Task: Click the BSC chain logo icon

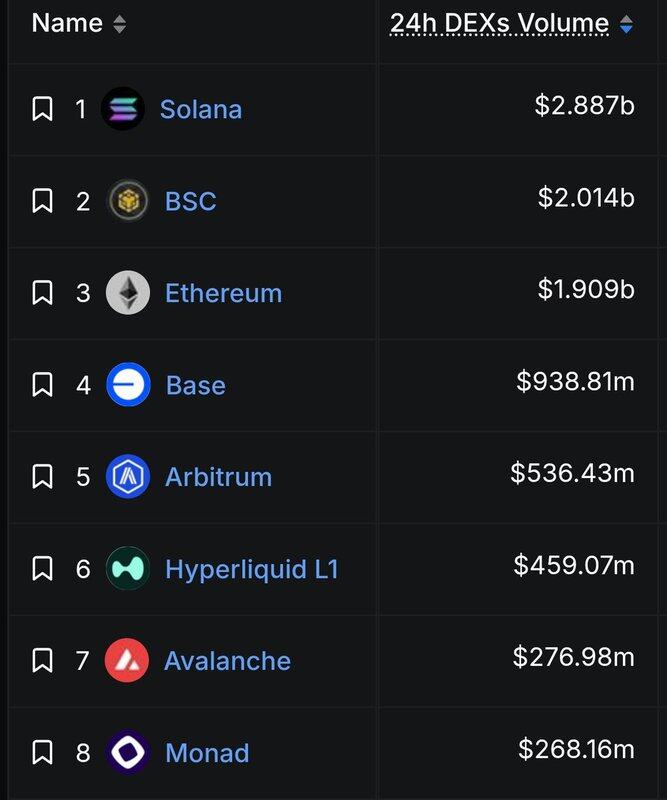Action: click(x=128, y=201)
